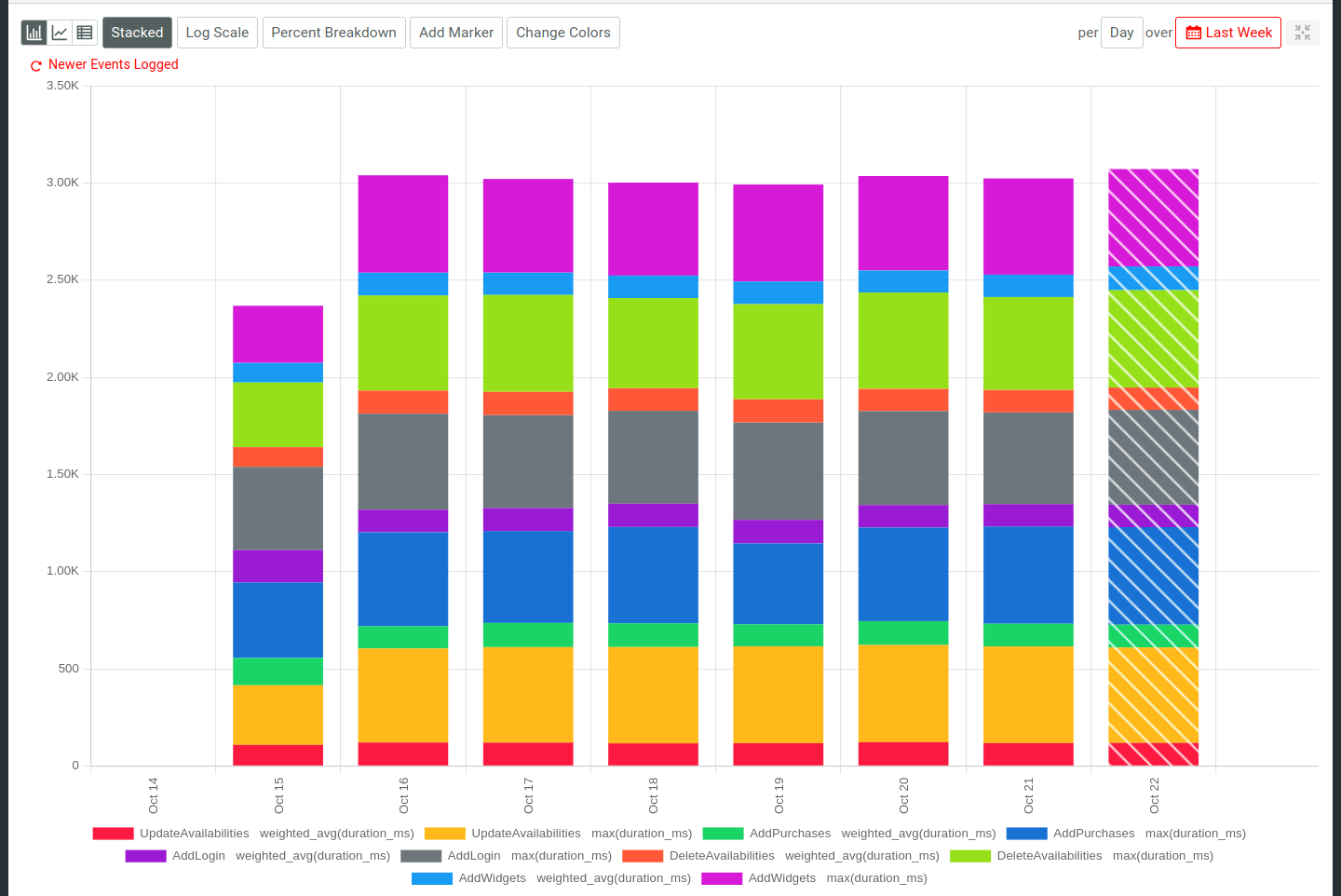This screenshot has height=896, width=1341.
Task: Click the refresh icon beside Newer Events Logged
Action: pyautogui.click(x=35, y=65)
